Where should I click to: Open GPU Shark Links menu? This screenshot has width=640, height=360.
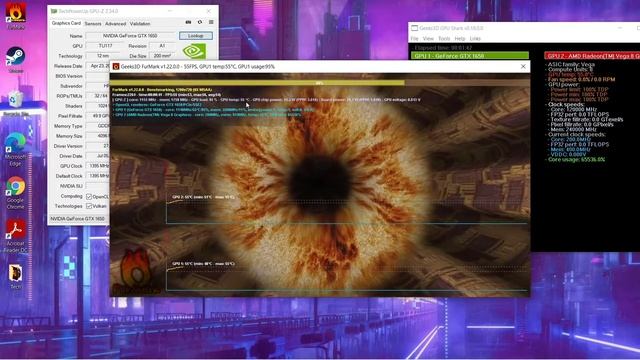(475, 38)
